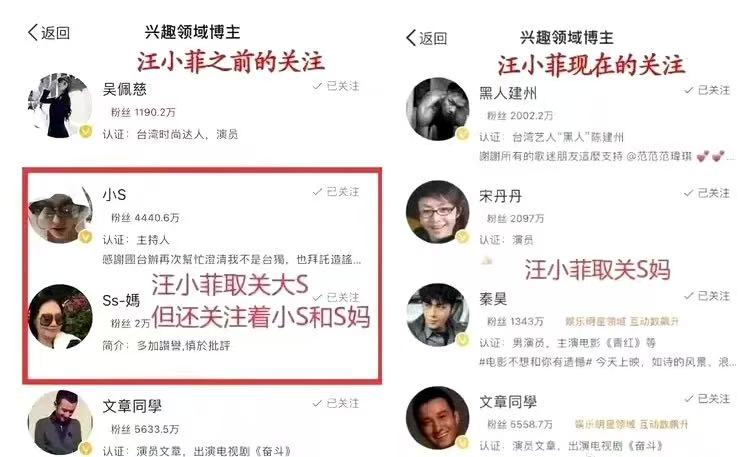This screenshot has height=457, width=750.
Task: Unfollow 秦昊 via 已关注 button
Action: [x=707, y=296]
